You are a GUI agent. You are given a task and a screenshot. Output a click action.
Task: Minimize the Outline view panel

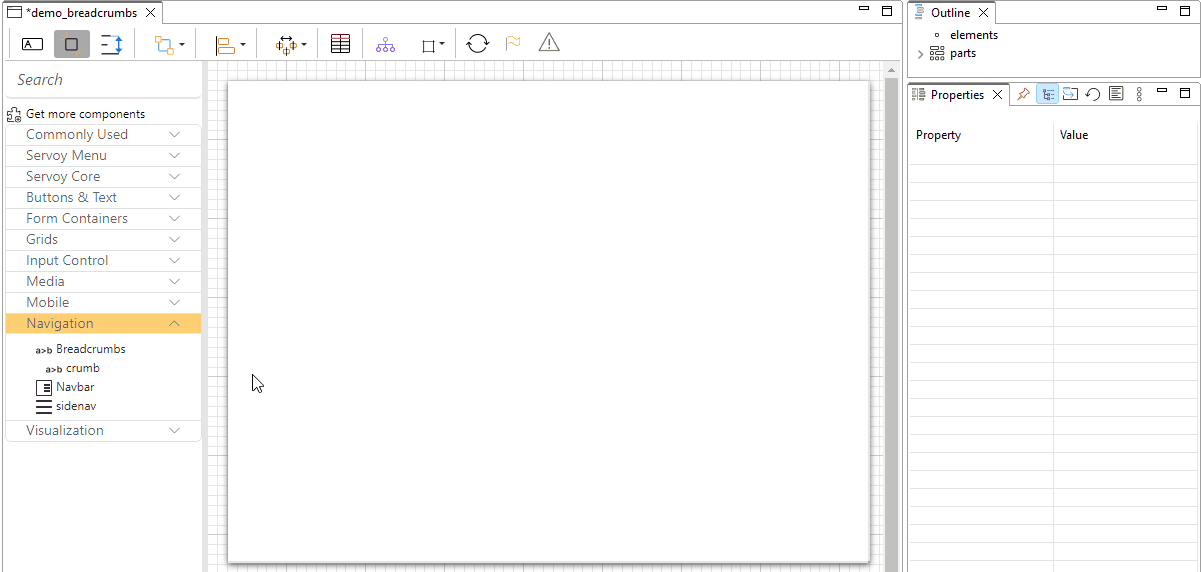click(x=1162, y=9)
